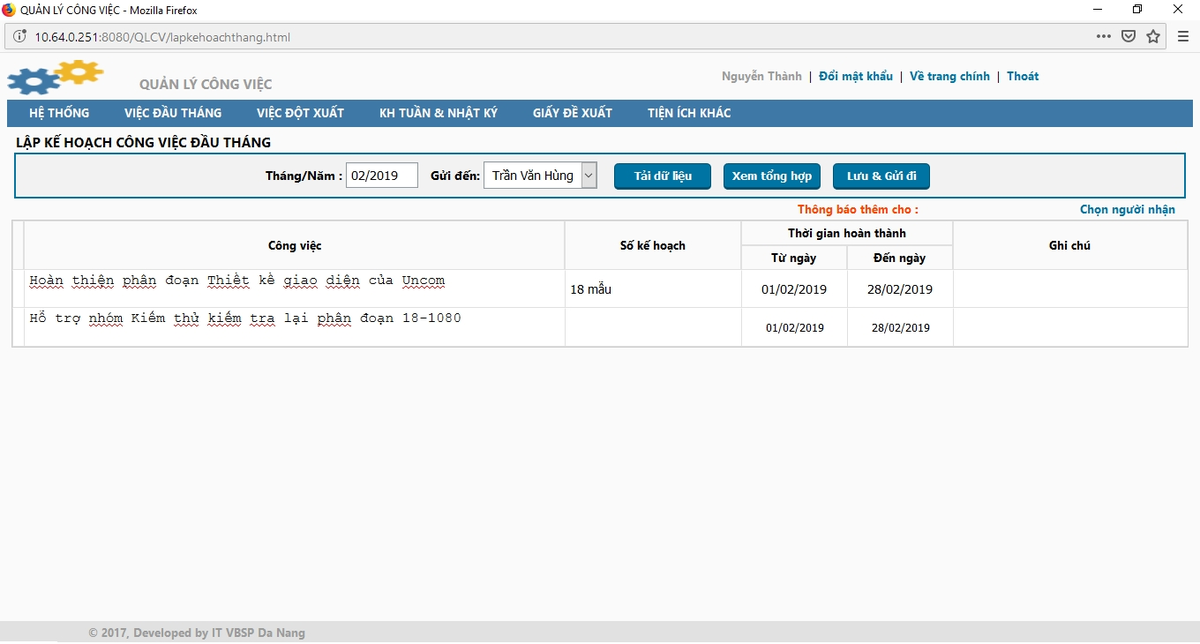Click the user name 'Nguyễn Thành'

762,76
